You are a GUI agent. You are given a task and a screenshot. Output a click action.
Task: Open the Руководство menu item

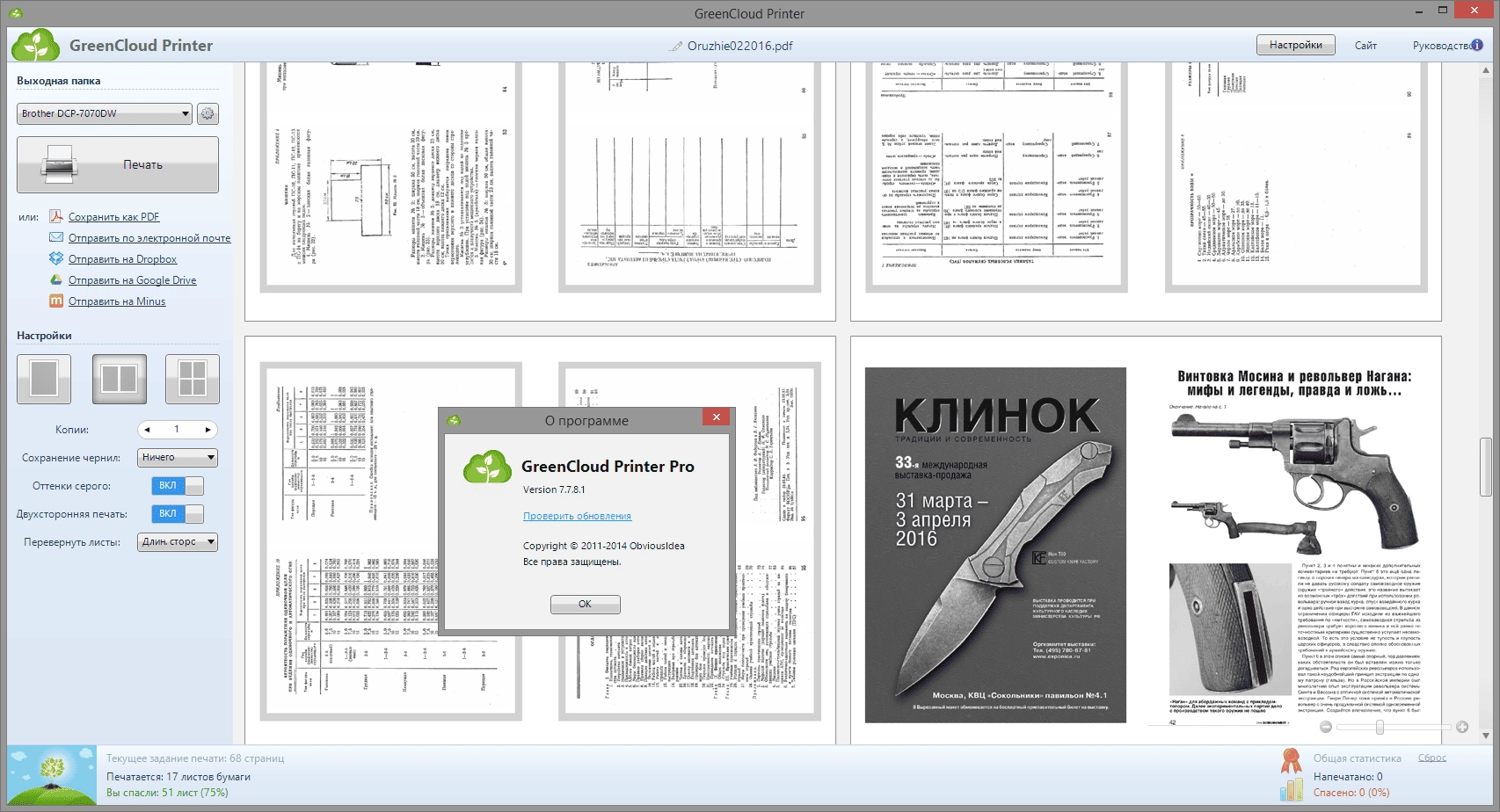point(1441,46)
